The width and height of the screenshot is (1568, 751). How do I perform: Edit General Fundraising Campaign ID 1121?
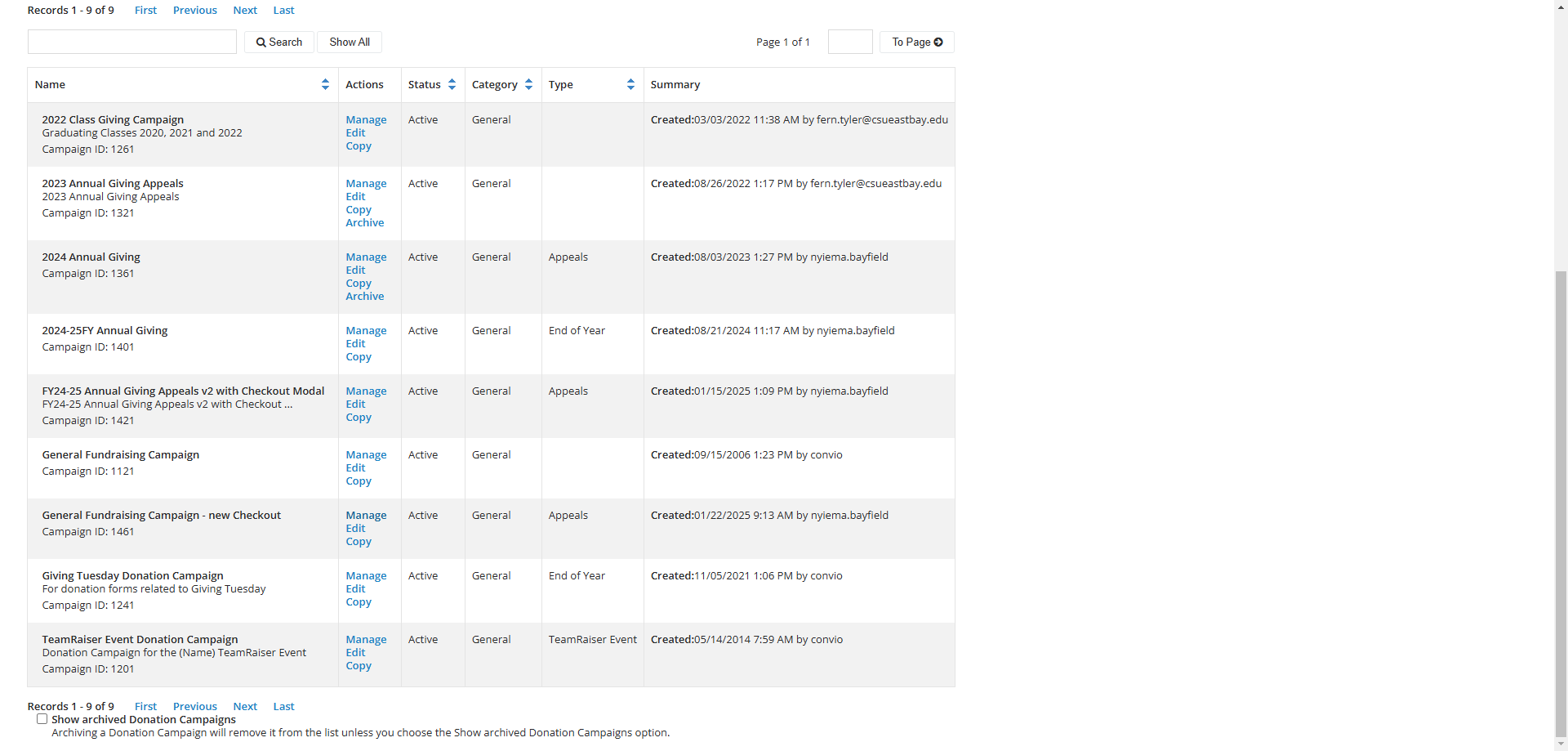355,467
